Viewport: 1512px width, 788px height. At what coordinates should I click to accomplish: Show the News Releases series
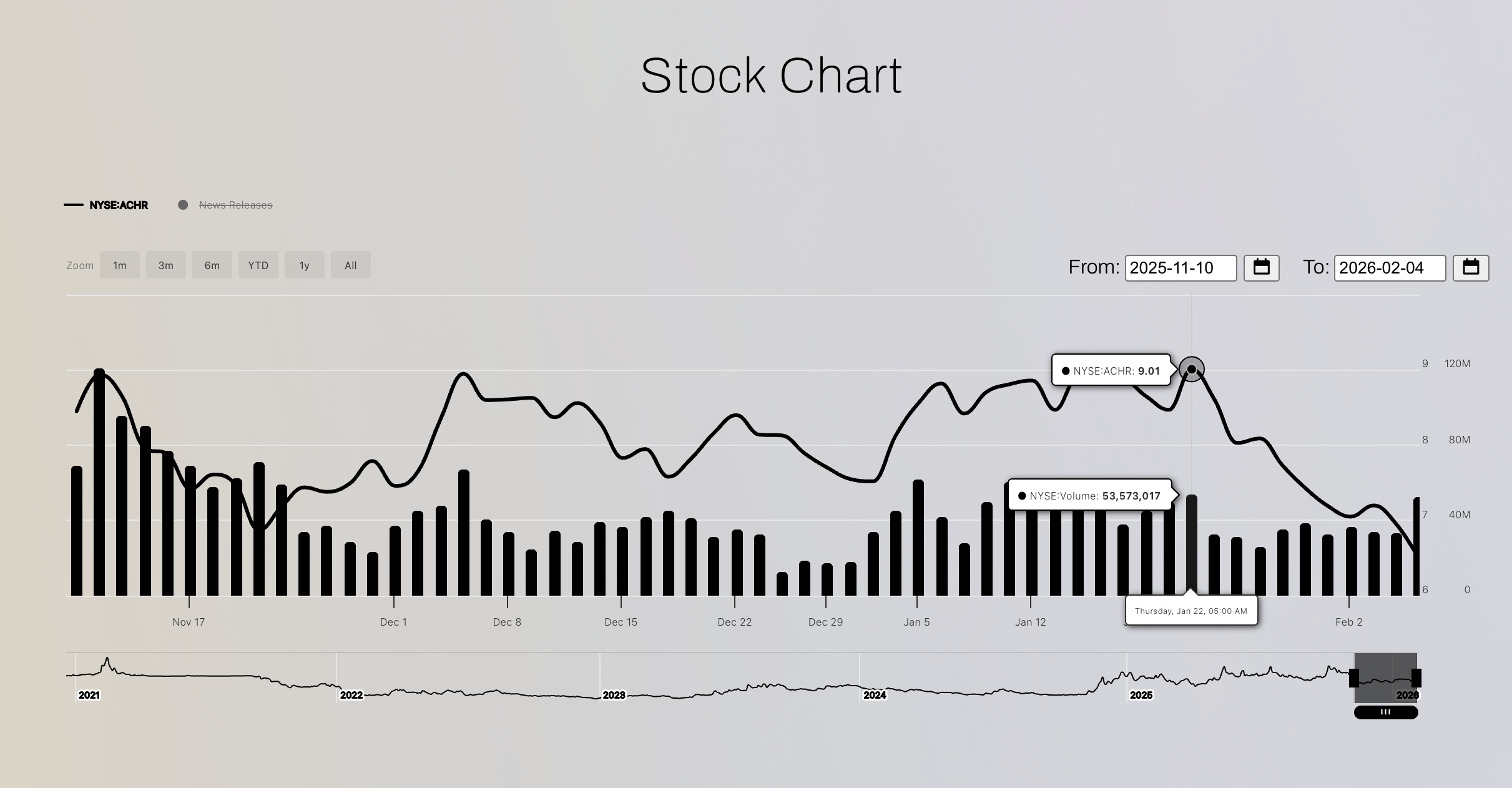[x=235, y=205]
